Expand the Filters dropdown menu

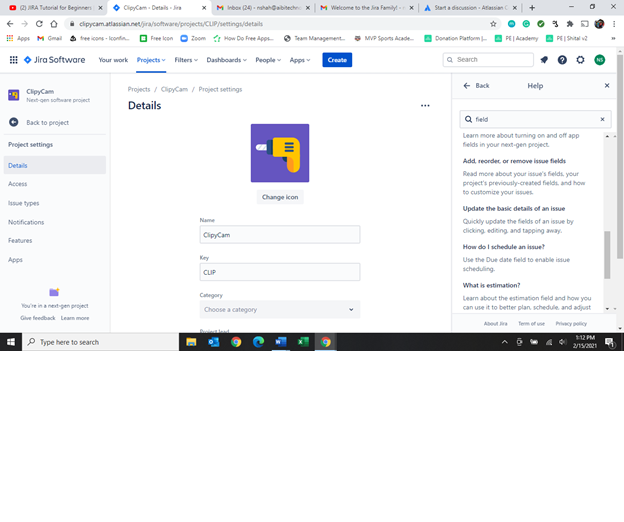point(186,60)
